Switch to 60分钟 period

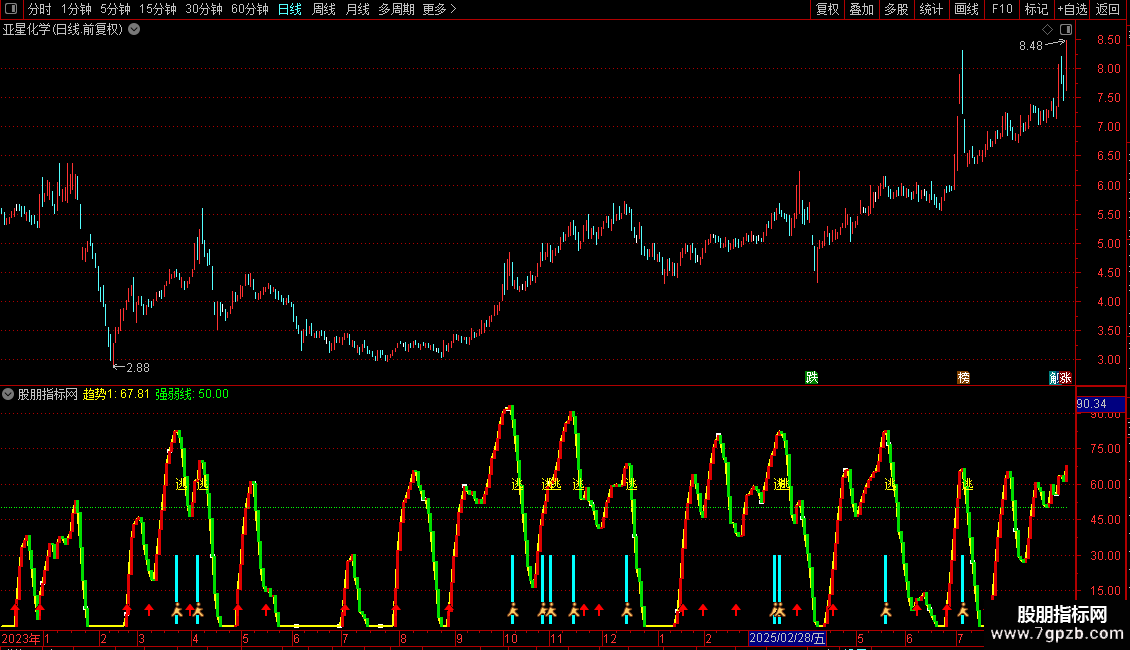(x=249, y=9)
